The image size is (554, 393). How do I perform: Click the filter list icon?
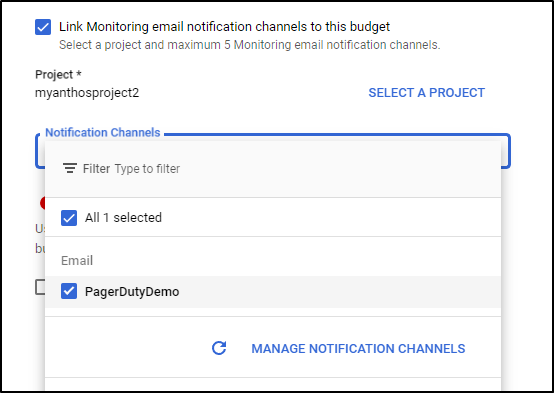70,168
